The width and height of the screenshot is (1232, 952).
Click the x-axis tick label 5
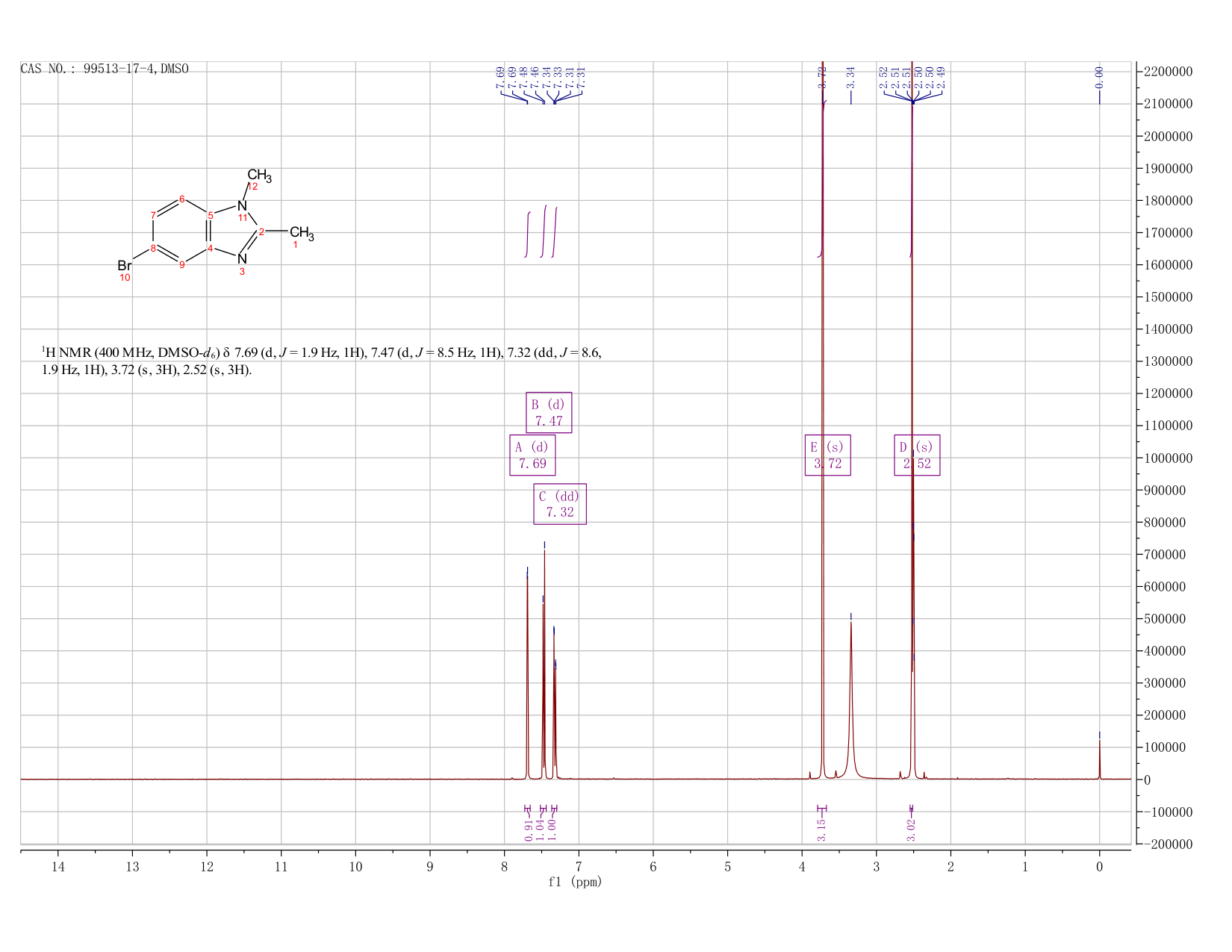[x=727, y=866]
